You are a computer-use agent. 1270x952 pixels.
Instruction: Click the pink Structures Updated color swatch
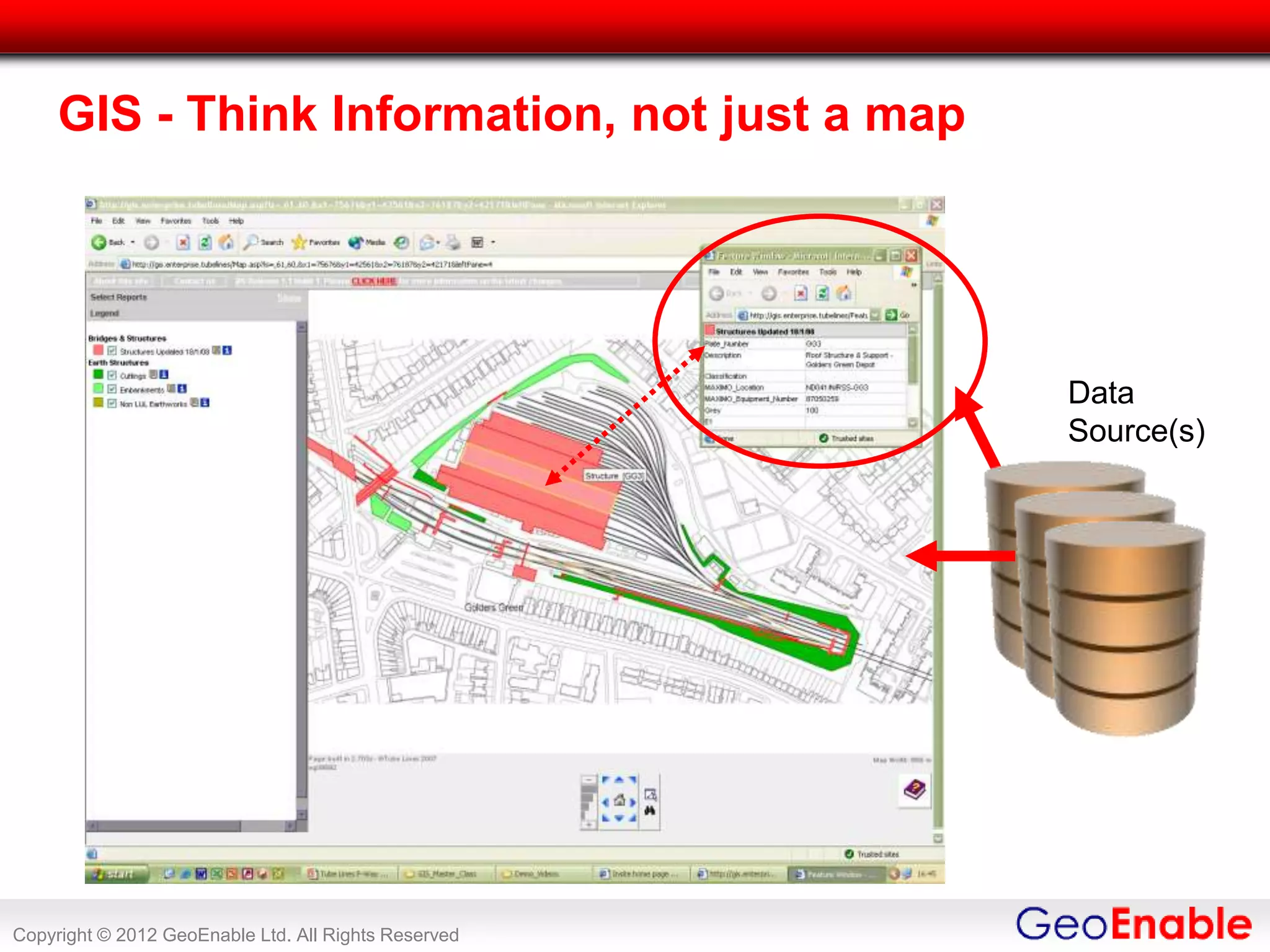pyautogui.click(x=98, y=350)
